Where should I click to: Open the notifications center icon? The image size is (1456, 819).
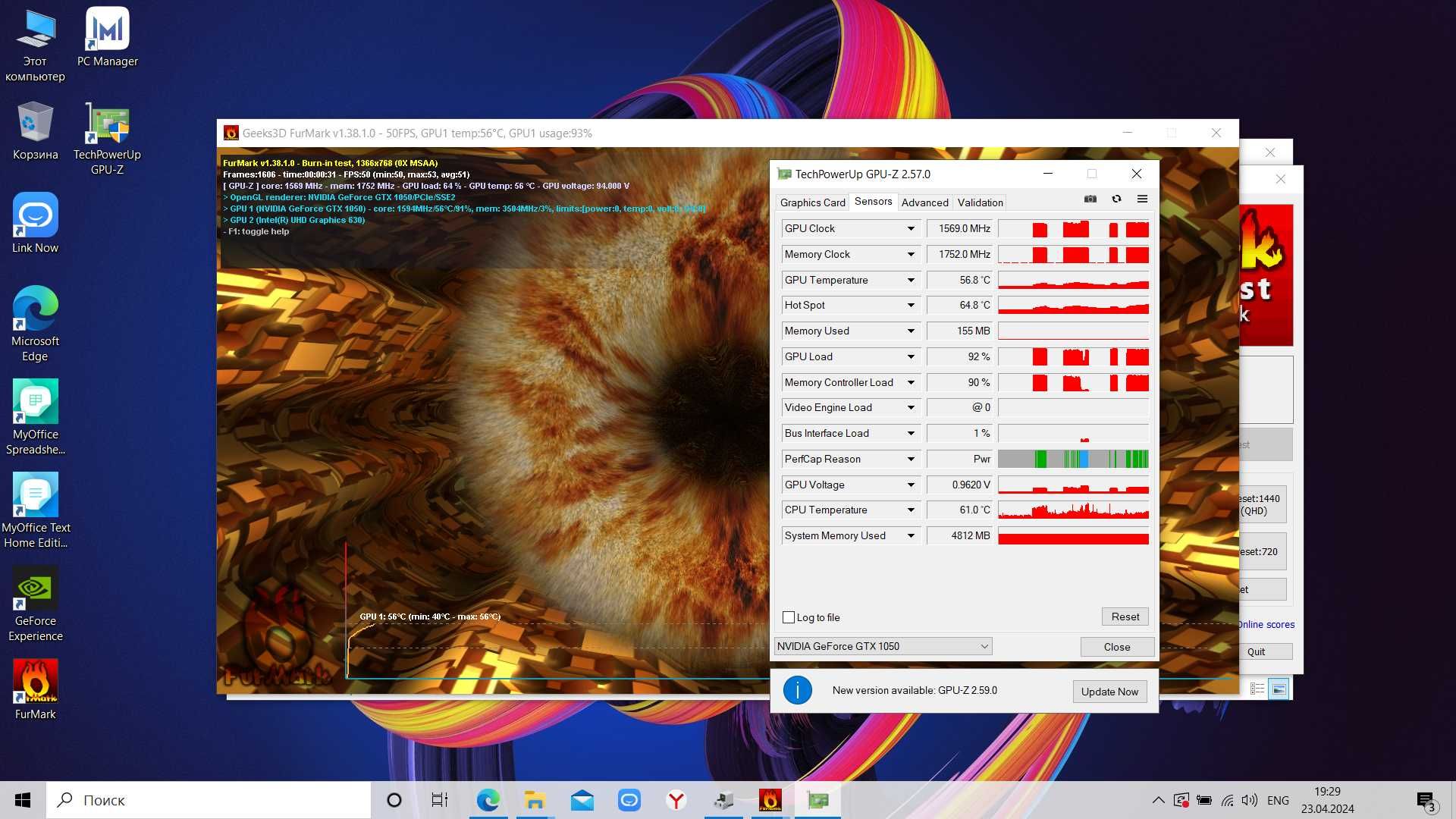[1425, 800]
